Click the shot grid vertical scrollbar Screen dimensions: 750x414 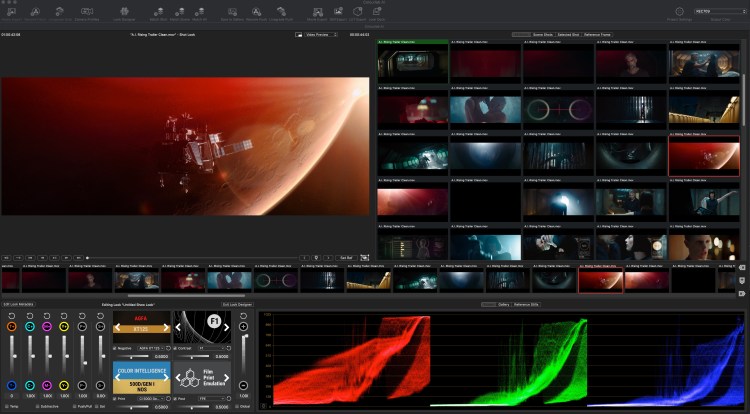(x=743, y=100)
